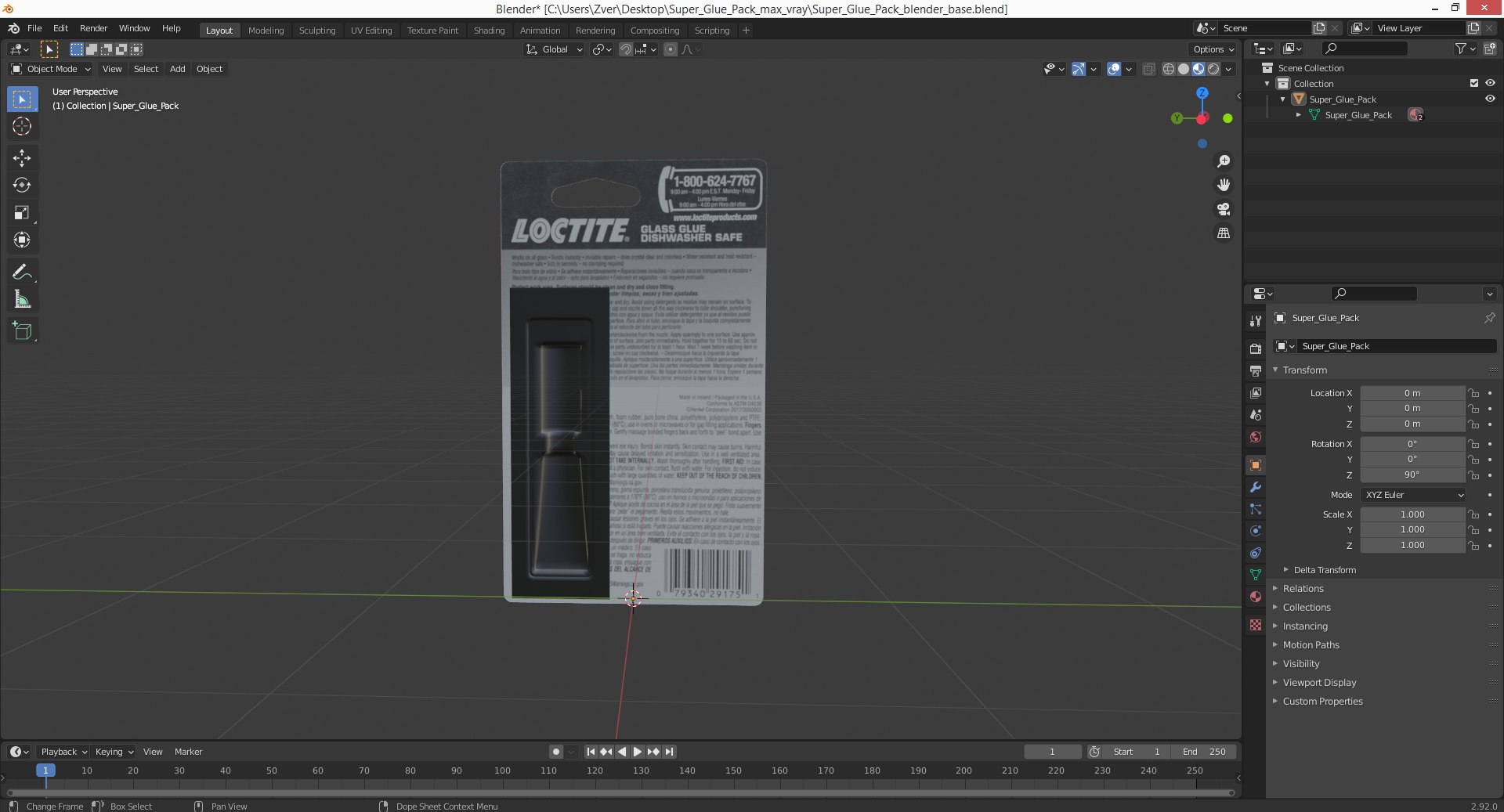Switch perspective/orthographic grid icon
This screenshot has height=812, width=1504.
coord(1223,233)
